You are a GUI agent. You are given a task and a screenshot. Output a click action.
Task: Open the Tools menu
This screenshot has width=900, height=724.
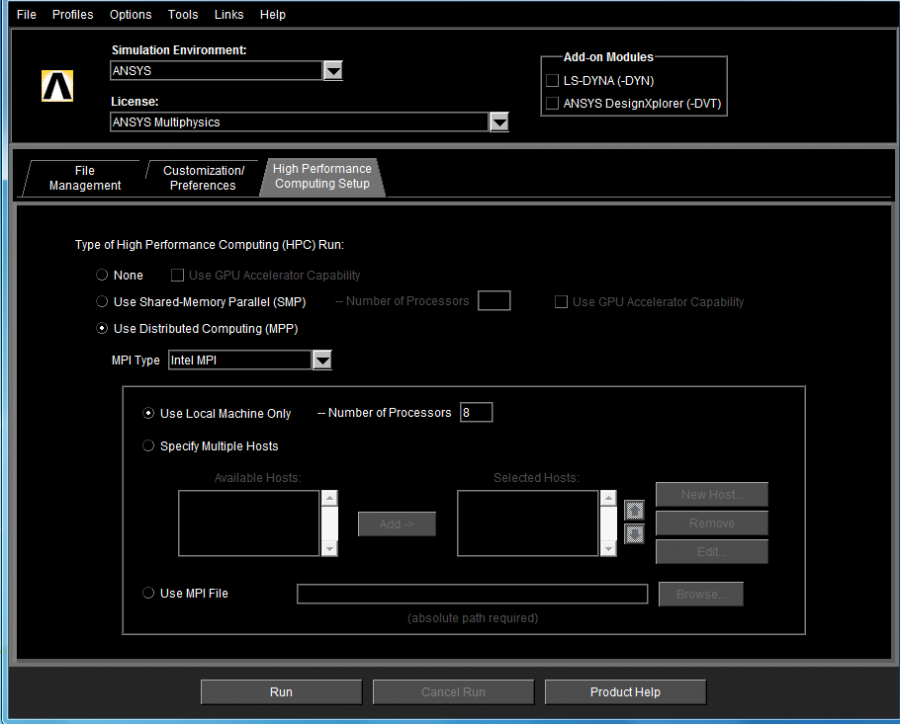point(183,14)
